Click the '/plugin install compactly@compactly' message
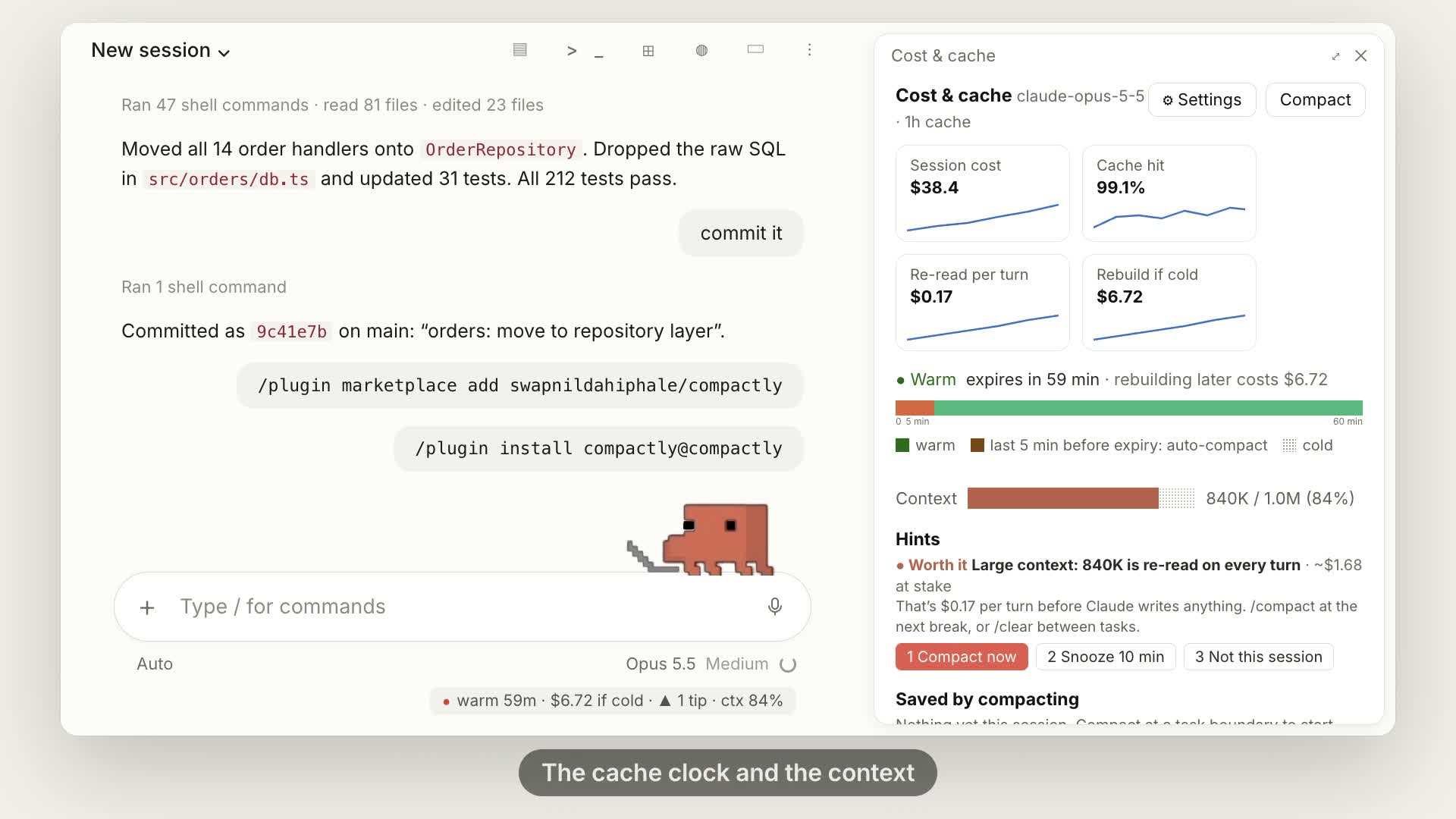 tap(598, 448)
